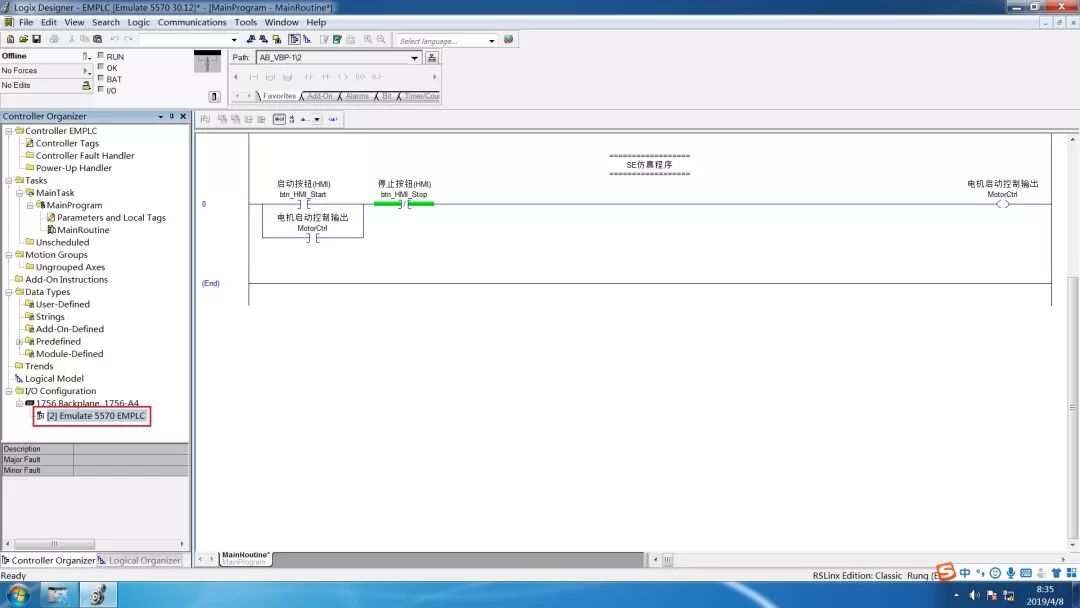Select the btn_HMI_Start contact
The height and width of the screenshot is (608, 1080).
click(x=304, y=204)
